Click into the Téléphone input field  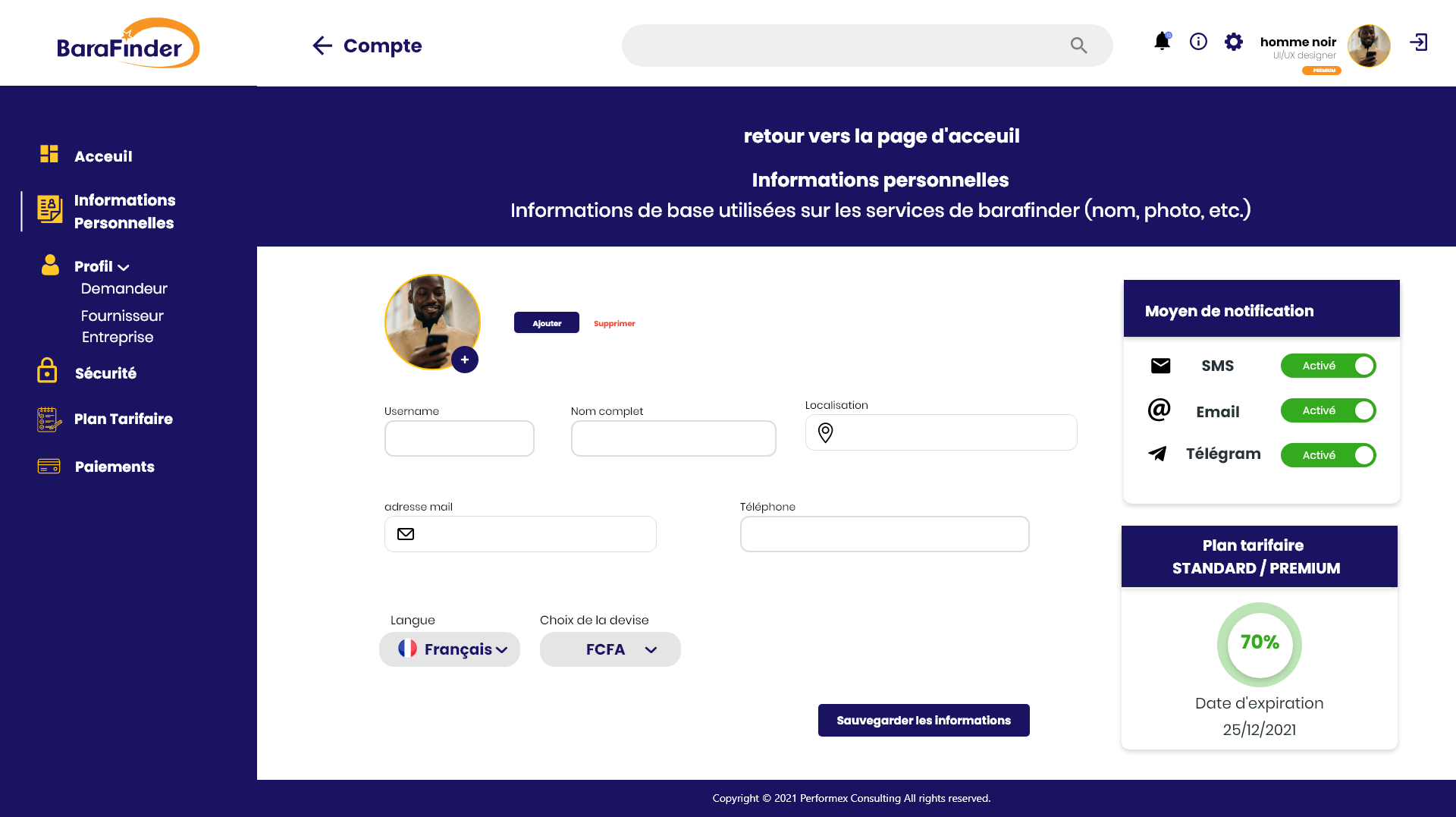(884, 534)
